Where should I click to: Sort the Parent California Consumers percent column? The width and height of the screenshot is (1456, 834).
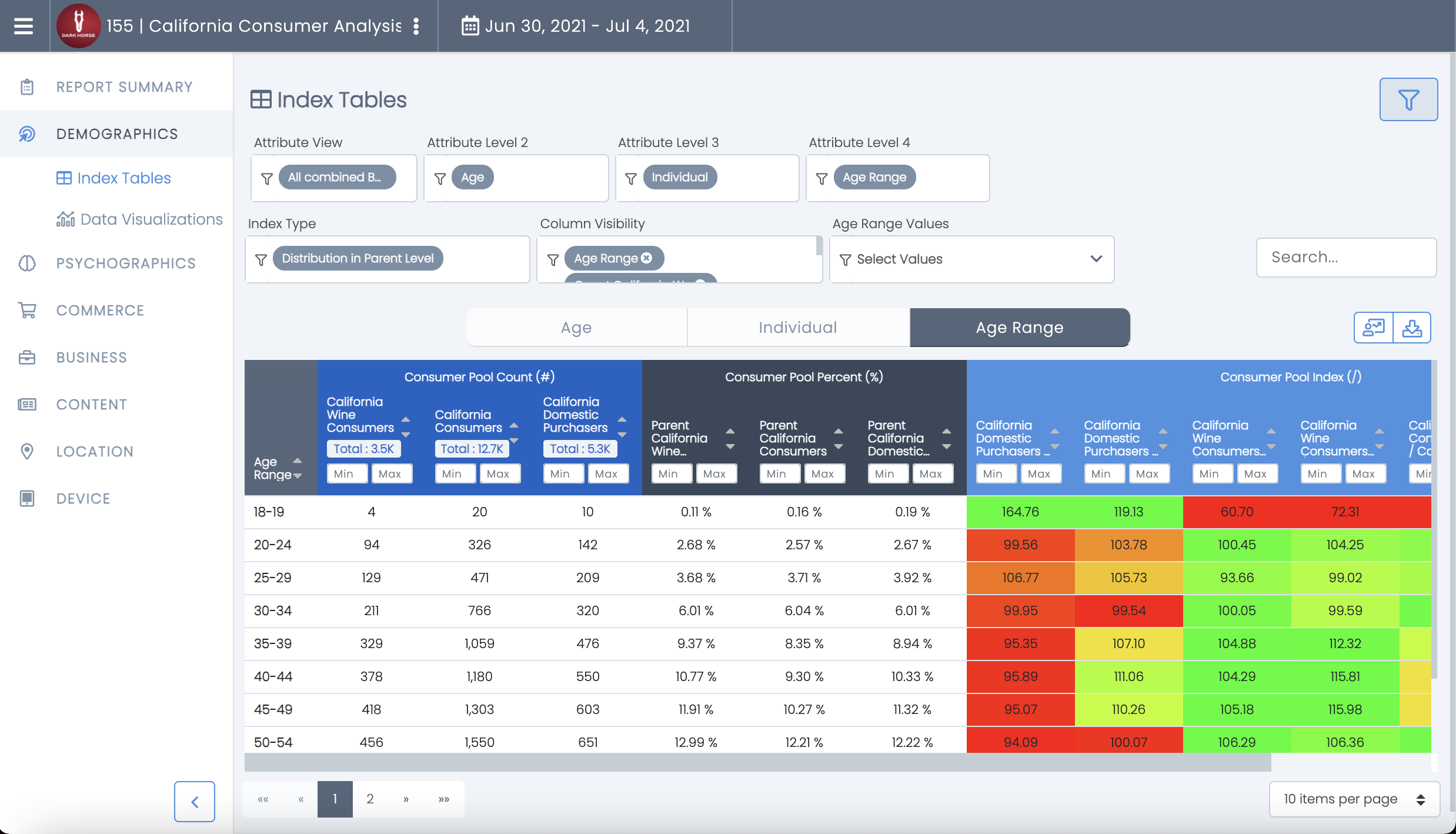click(x=839, y=439)
